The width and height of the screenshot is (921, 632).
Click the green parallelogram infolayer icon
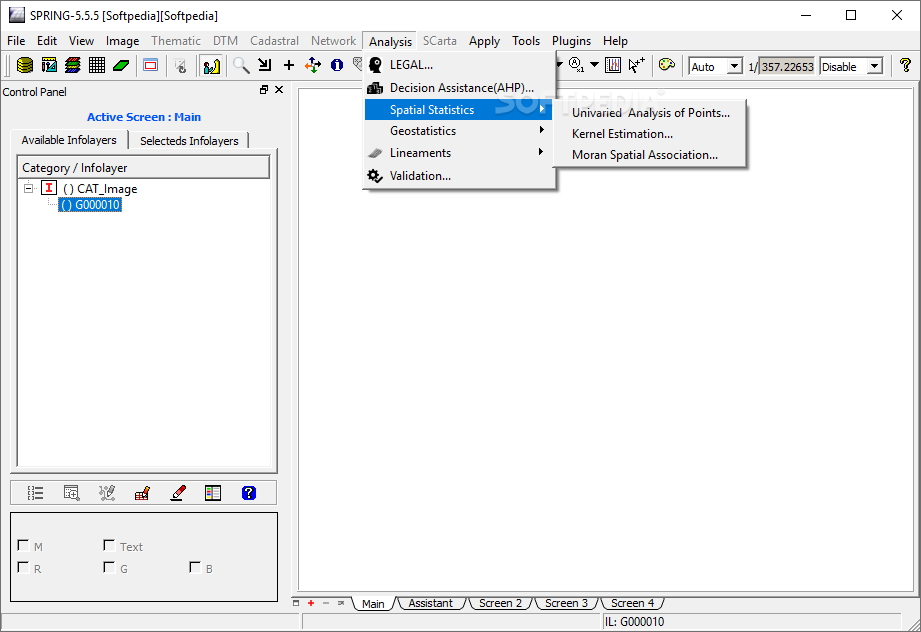(121, 65)
